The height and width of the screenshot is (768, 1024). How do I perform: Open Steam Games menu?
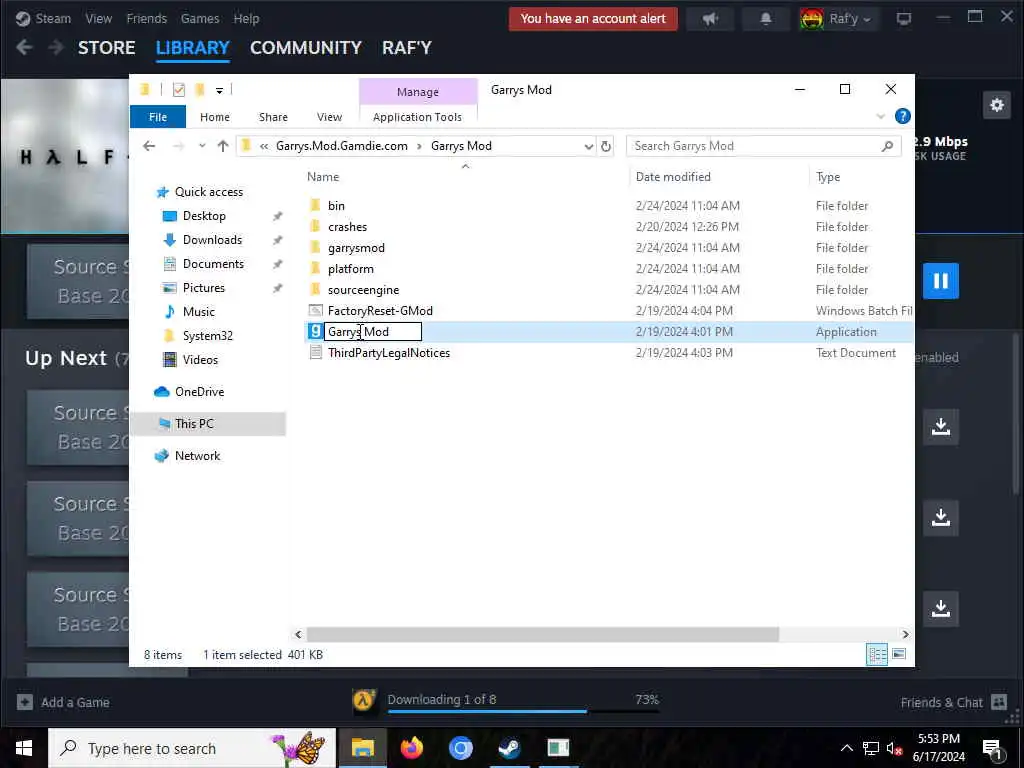pyautogui.click(x=200, y=18)
